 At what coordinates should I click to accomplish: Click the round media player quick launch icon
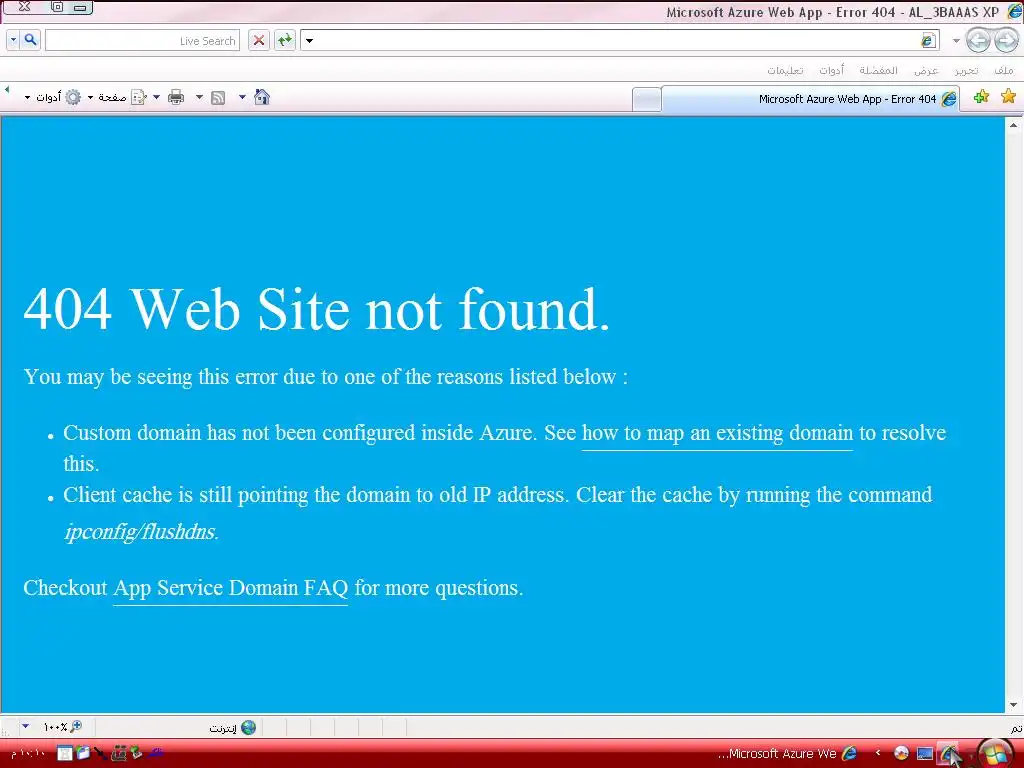pos(901,754)
